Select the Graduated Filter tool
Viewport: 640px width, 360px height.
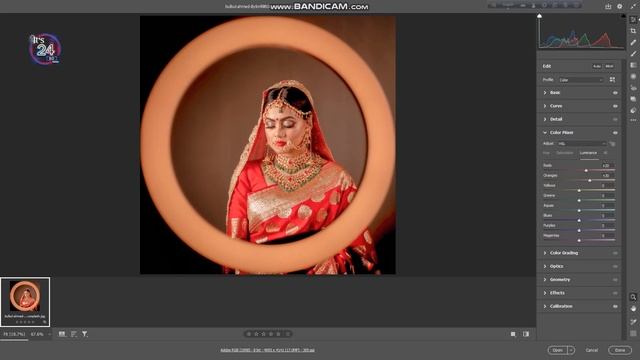pyautogui.click(x=633, y=65)
